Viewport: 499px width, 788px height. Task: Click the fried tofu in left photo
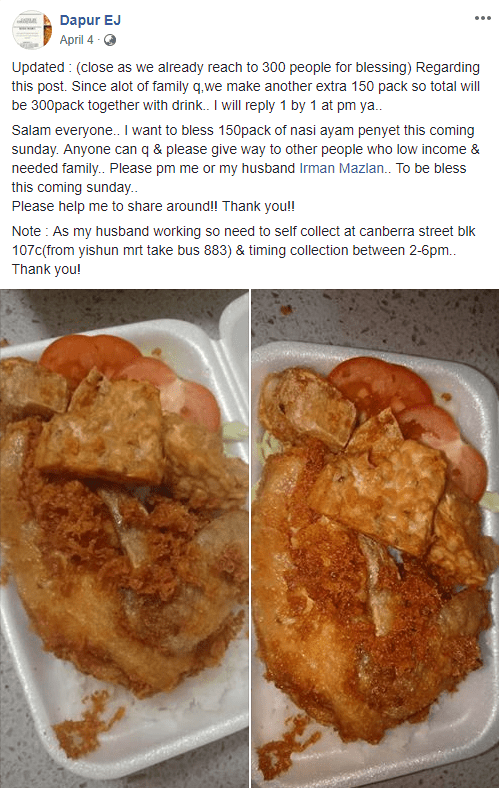pyautogui.click(x=101, y=432)
